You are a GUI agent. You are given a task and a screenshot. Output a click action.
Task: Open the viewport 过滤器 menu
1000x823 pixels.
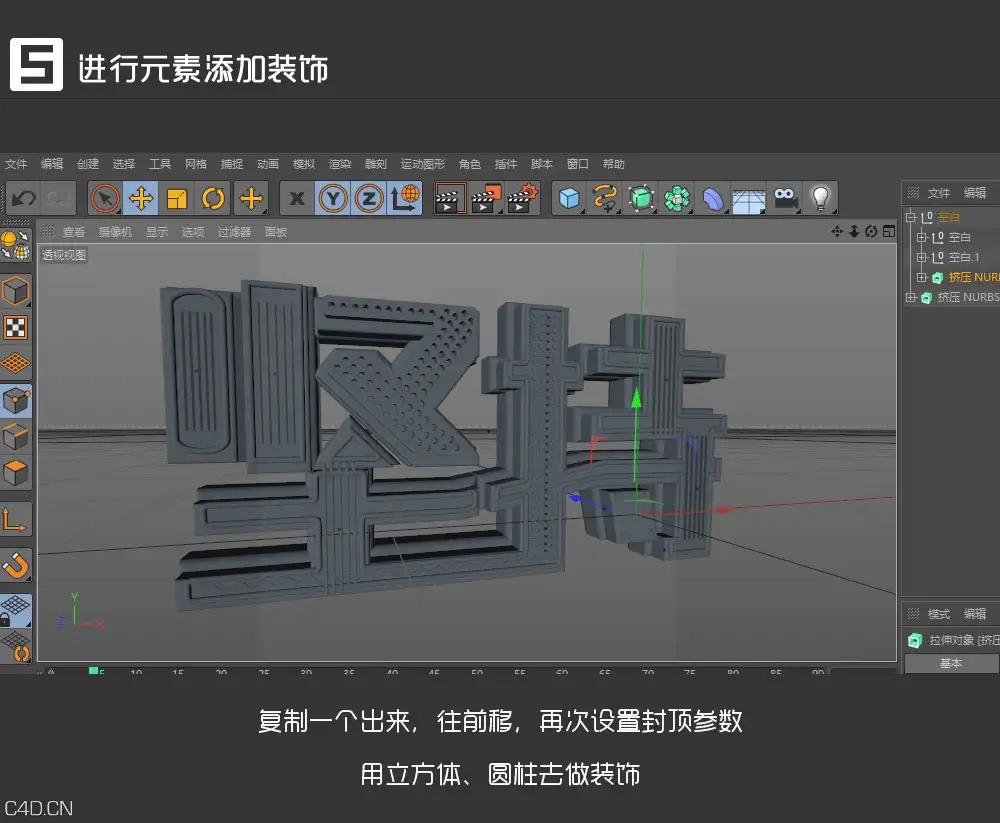click(x=234, y=232)
